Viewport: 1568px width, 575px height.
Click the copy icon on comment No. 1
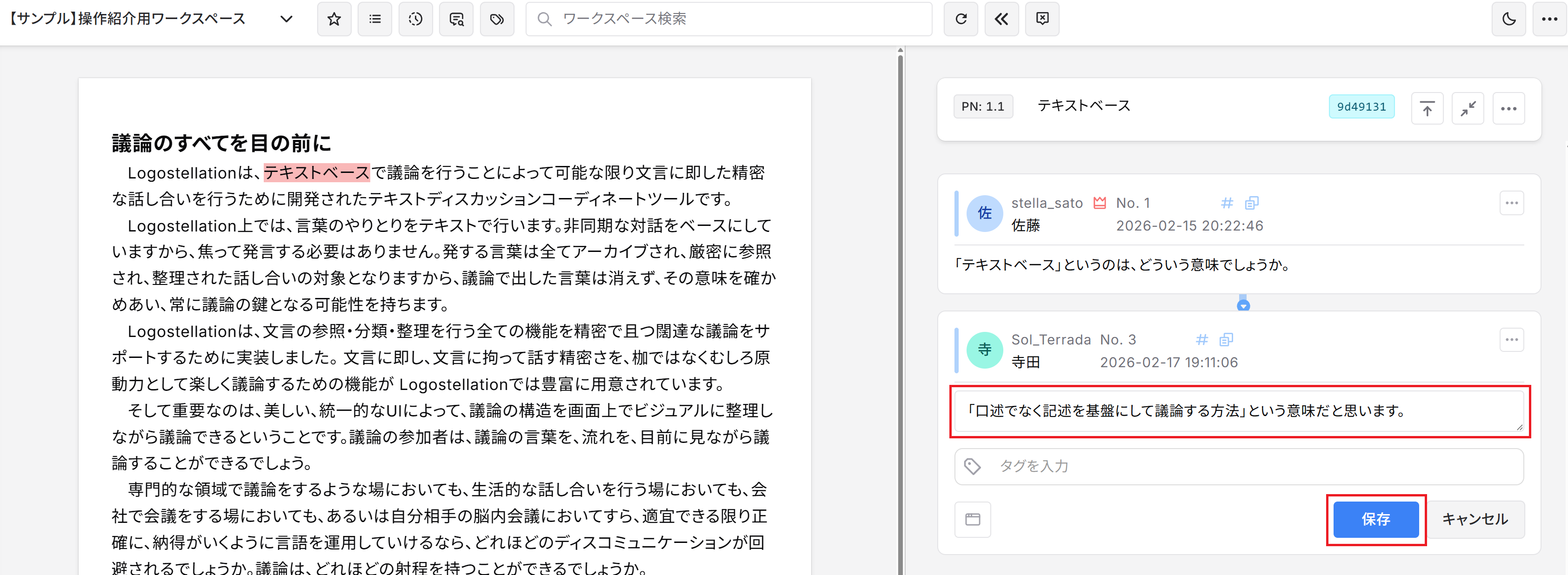coord(1252,203)
